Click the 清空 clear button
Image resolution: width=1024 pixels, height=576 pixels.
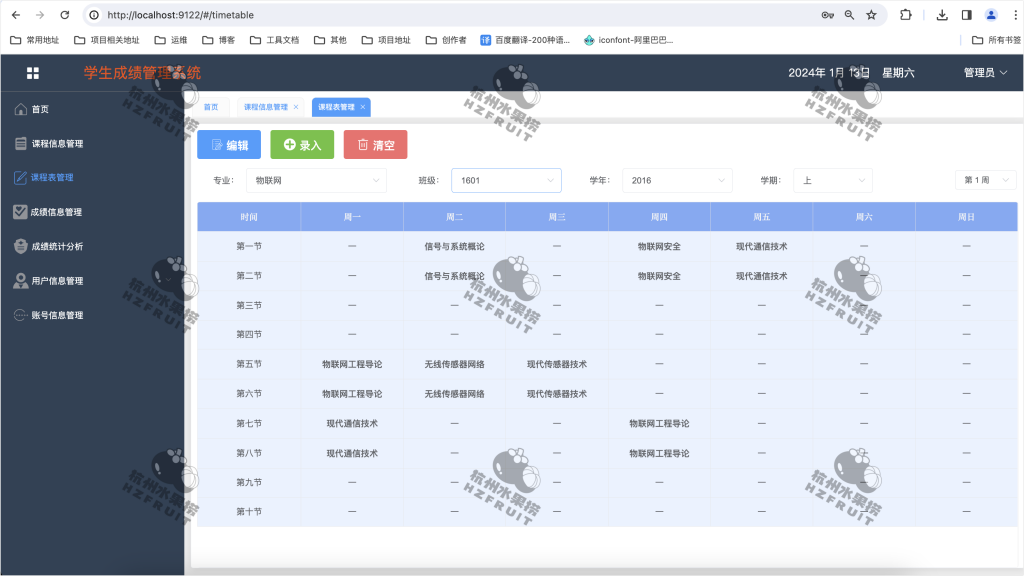[374, 144]
